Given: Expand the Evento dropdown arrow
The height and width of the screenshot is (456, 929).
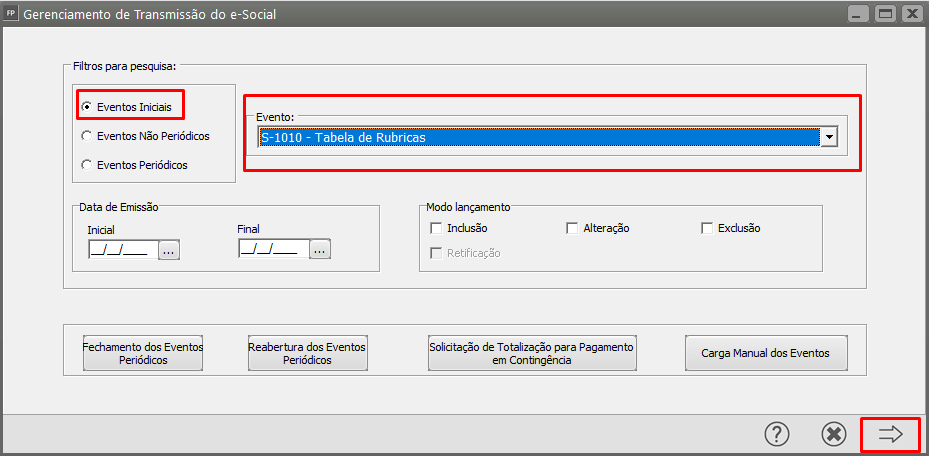Looking at the screenshot, I should [x=827, y=138].
